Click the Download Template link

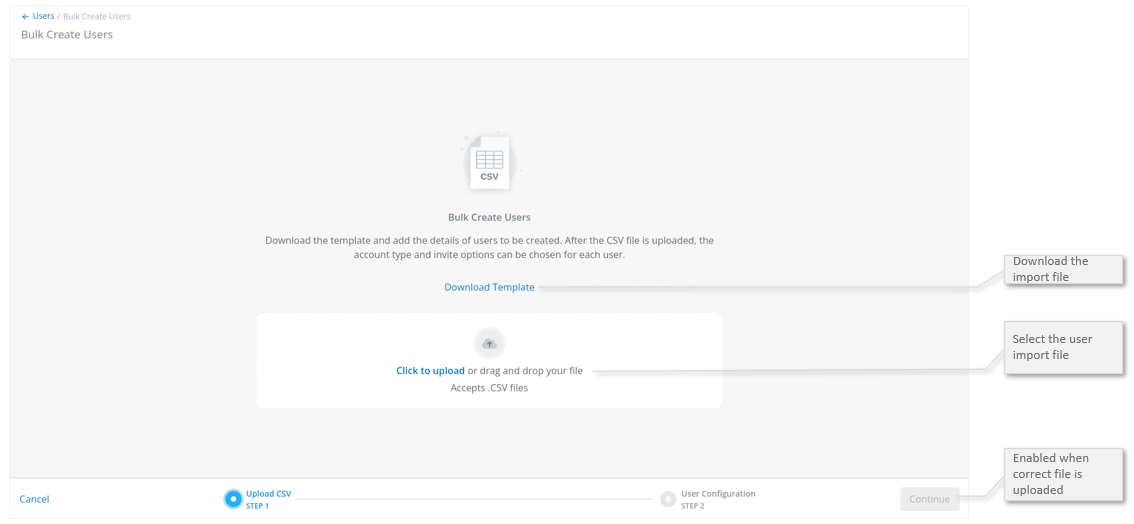[489, 287]
